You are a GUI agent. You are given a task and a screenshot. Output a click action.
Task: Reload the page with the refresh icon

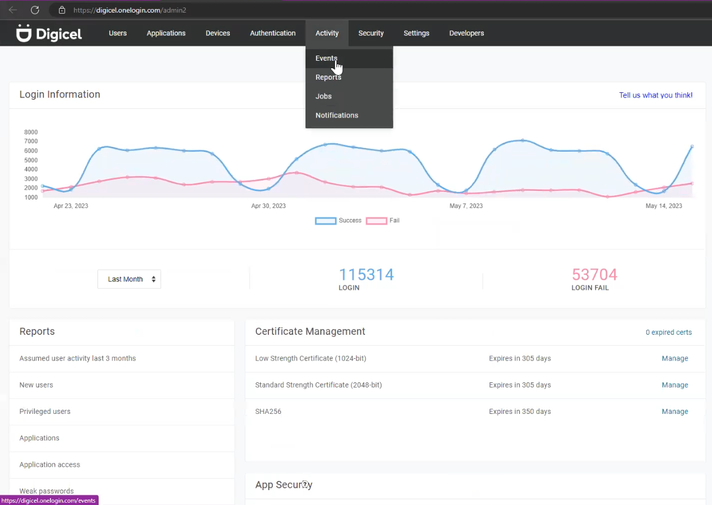point(35,10)
